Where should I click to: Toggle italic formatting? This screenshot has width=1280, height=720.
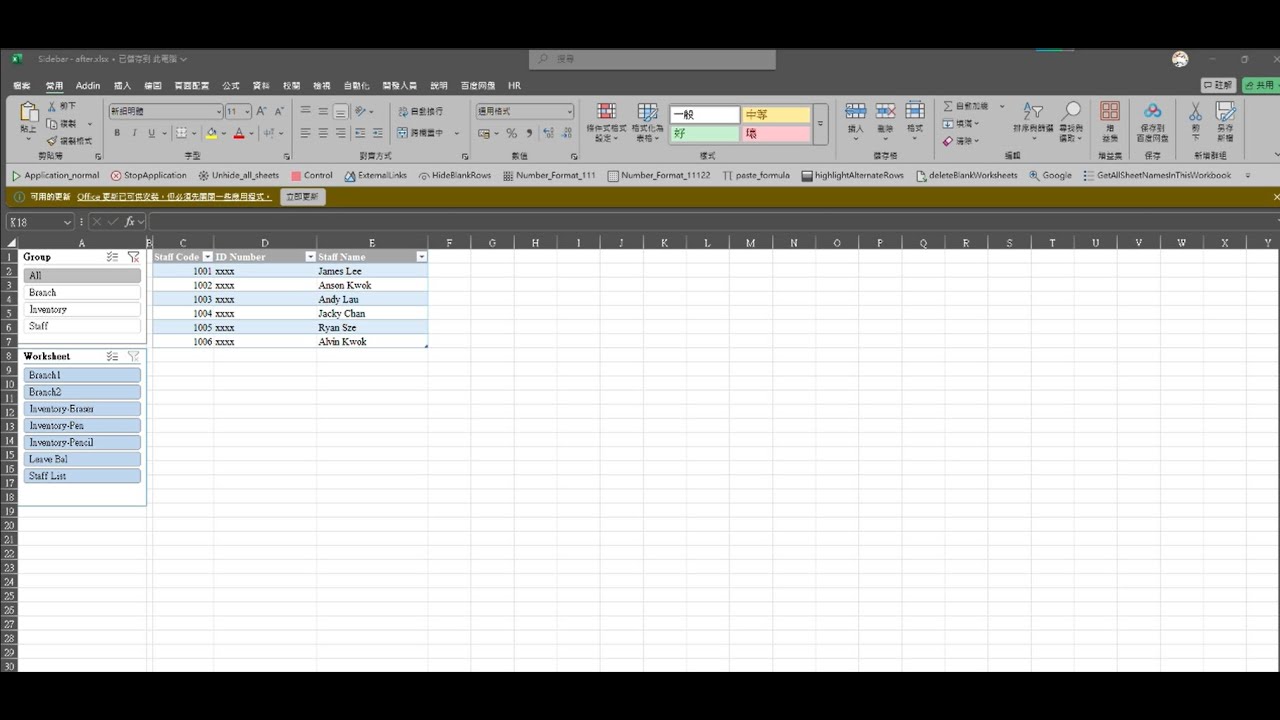click(134, 133)
